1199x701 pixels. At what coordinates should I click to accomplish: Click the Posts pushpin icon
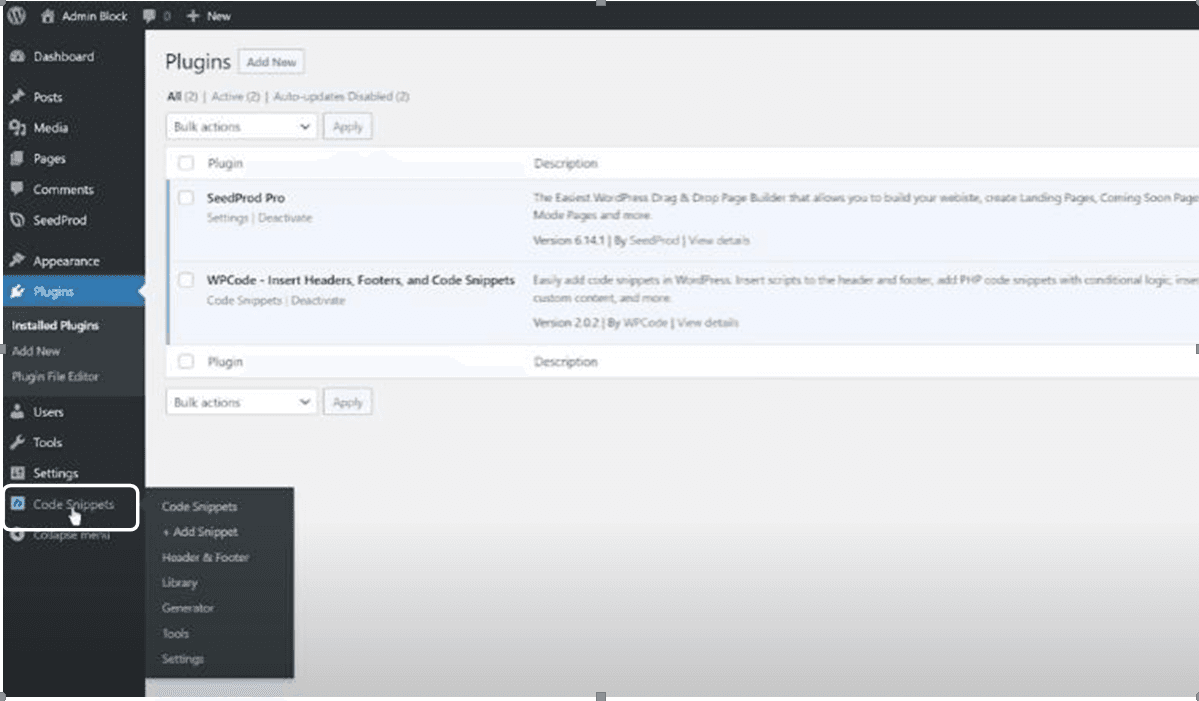point(16,97)
